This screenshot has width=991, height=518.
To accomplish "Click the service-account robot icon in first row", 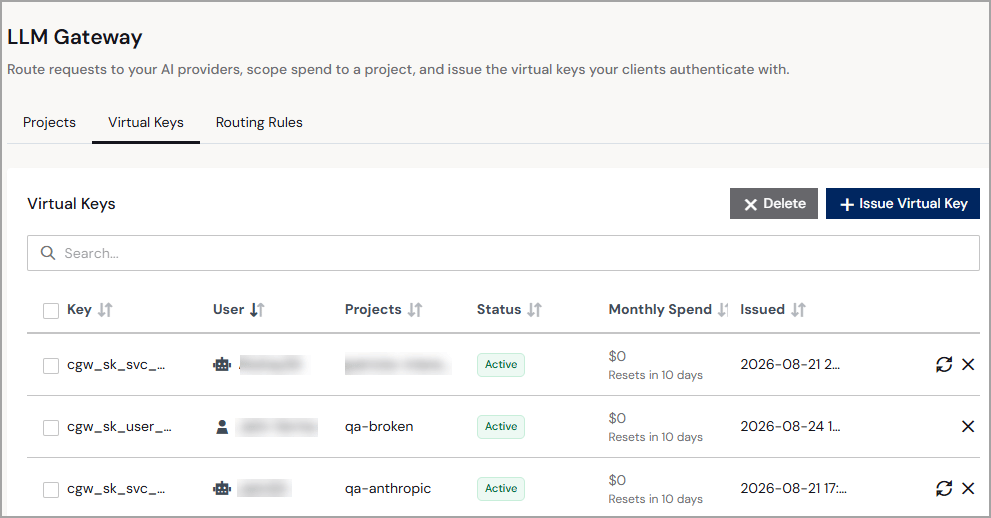I will (222, 364).
